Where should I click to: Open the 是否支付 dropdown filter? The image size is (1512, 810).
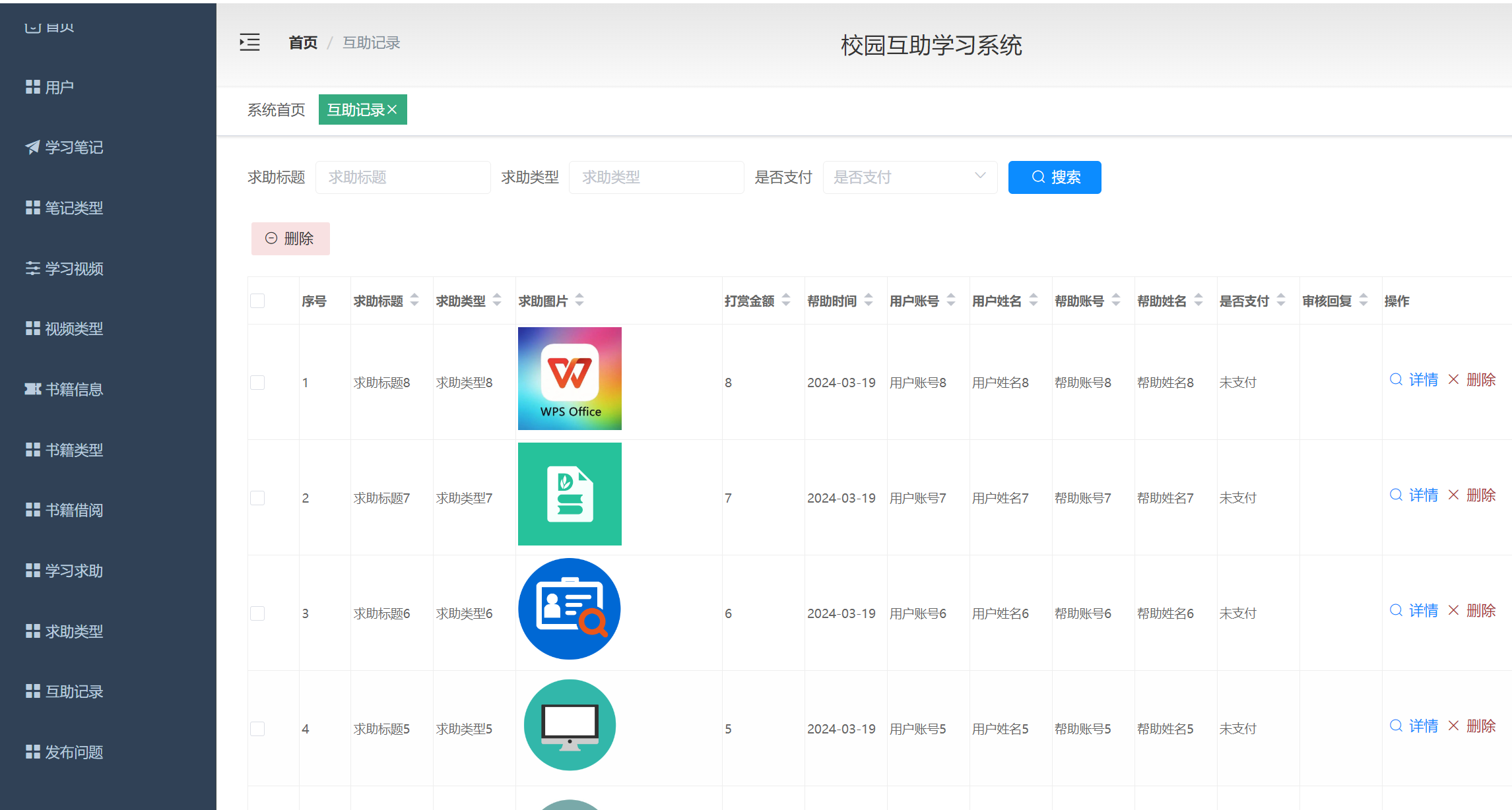click(909, 177)
